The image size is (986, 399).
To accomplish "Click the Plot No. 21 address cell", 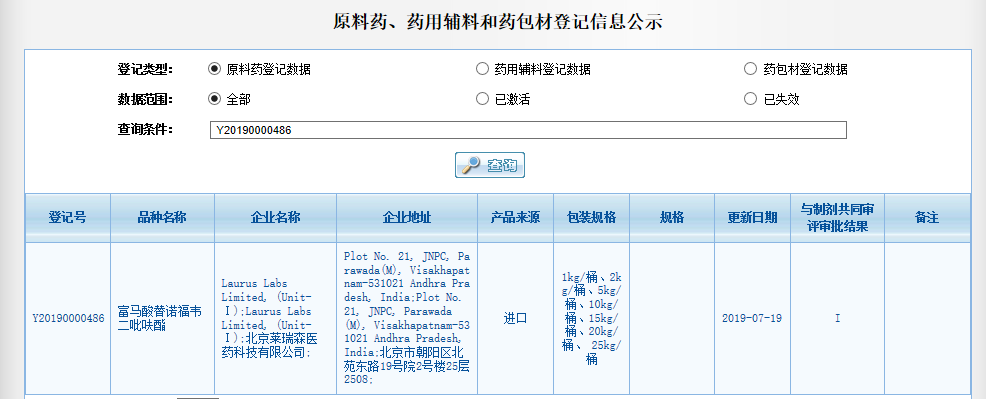I will click(x=407, y=319).
